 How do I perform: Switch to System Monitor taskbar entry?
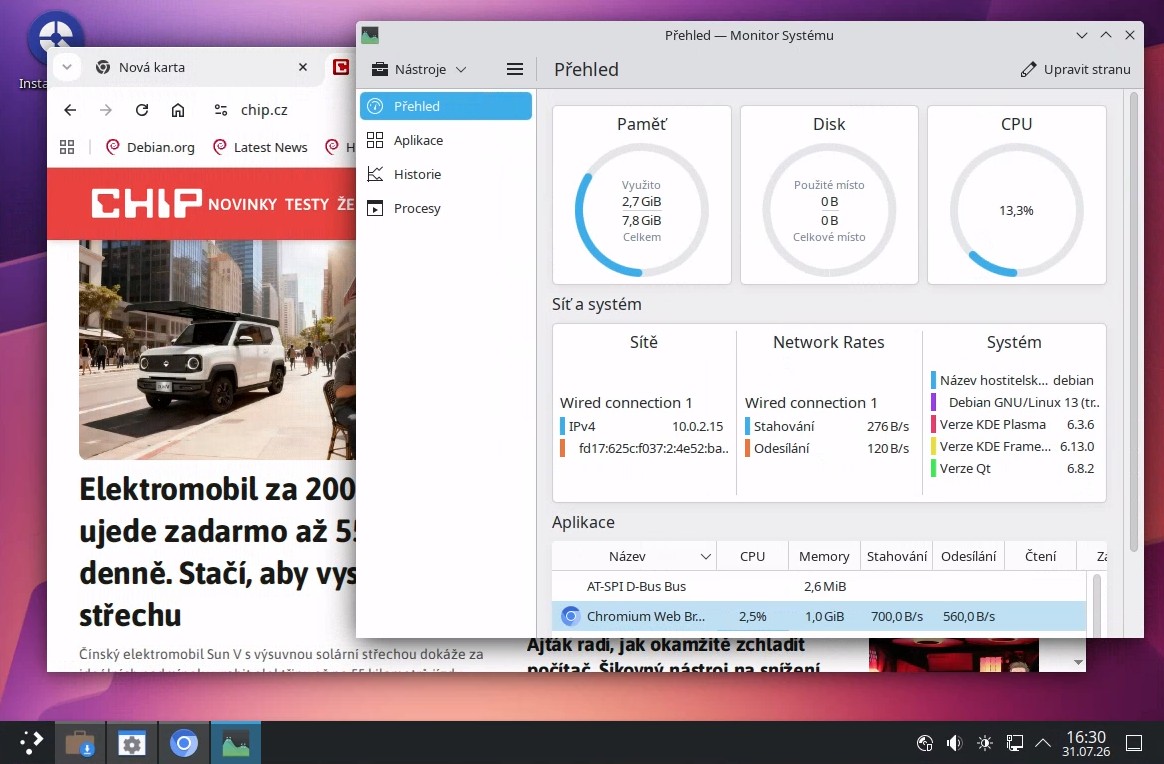[235, 742]
